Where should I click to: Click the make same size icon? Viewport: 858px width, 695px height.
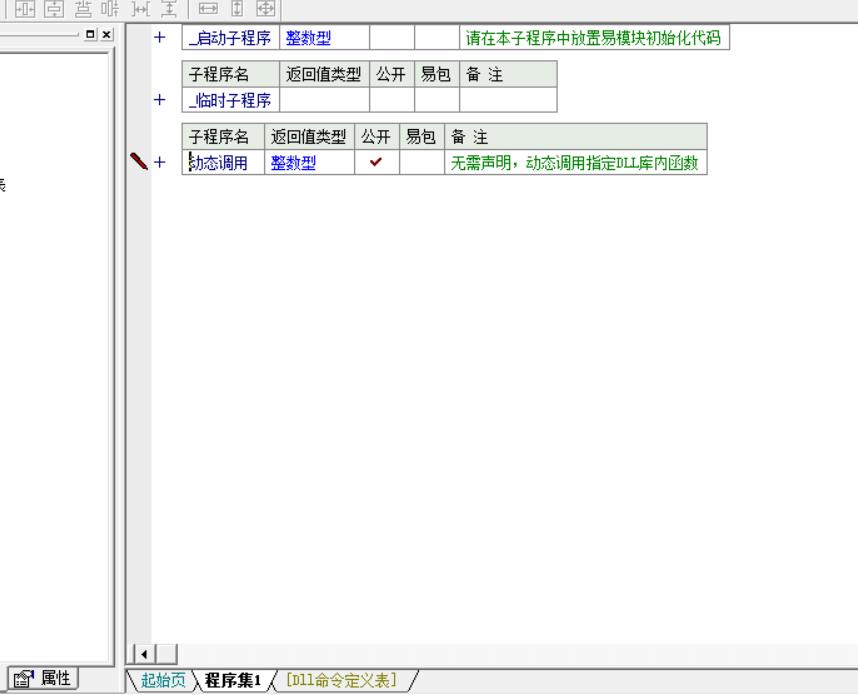266,8
